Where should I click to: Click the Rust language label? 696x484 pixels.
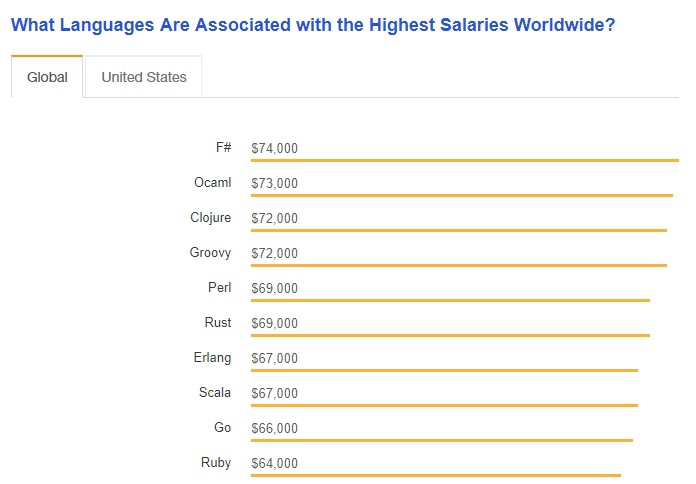click(217, 322)
